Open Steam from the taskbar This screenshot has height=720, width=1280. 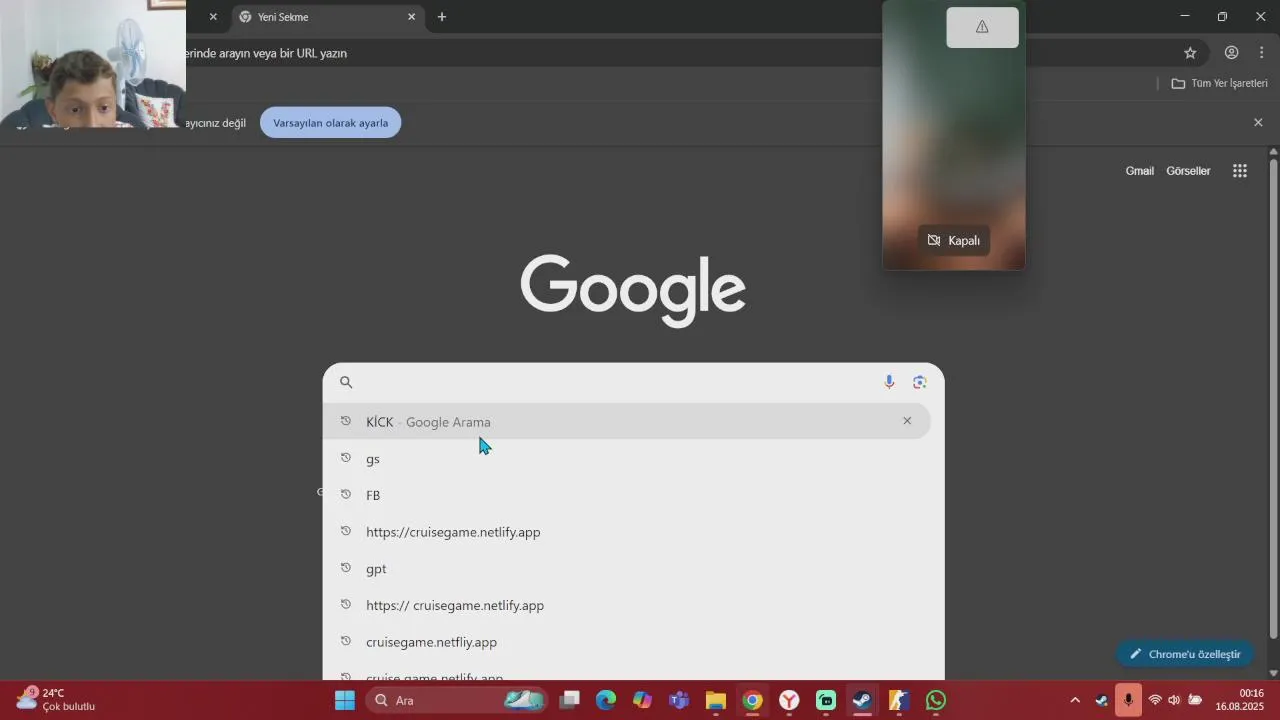click(862, 700)
